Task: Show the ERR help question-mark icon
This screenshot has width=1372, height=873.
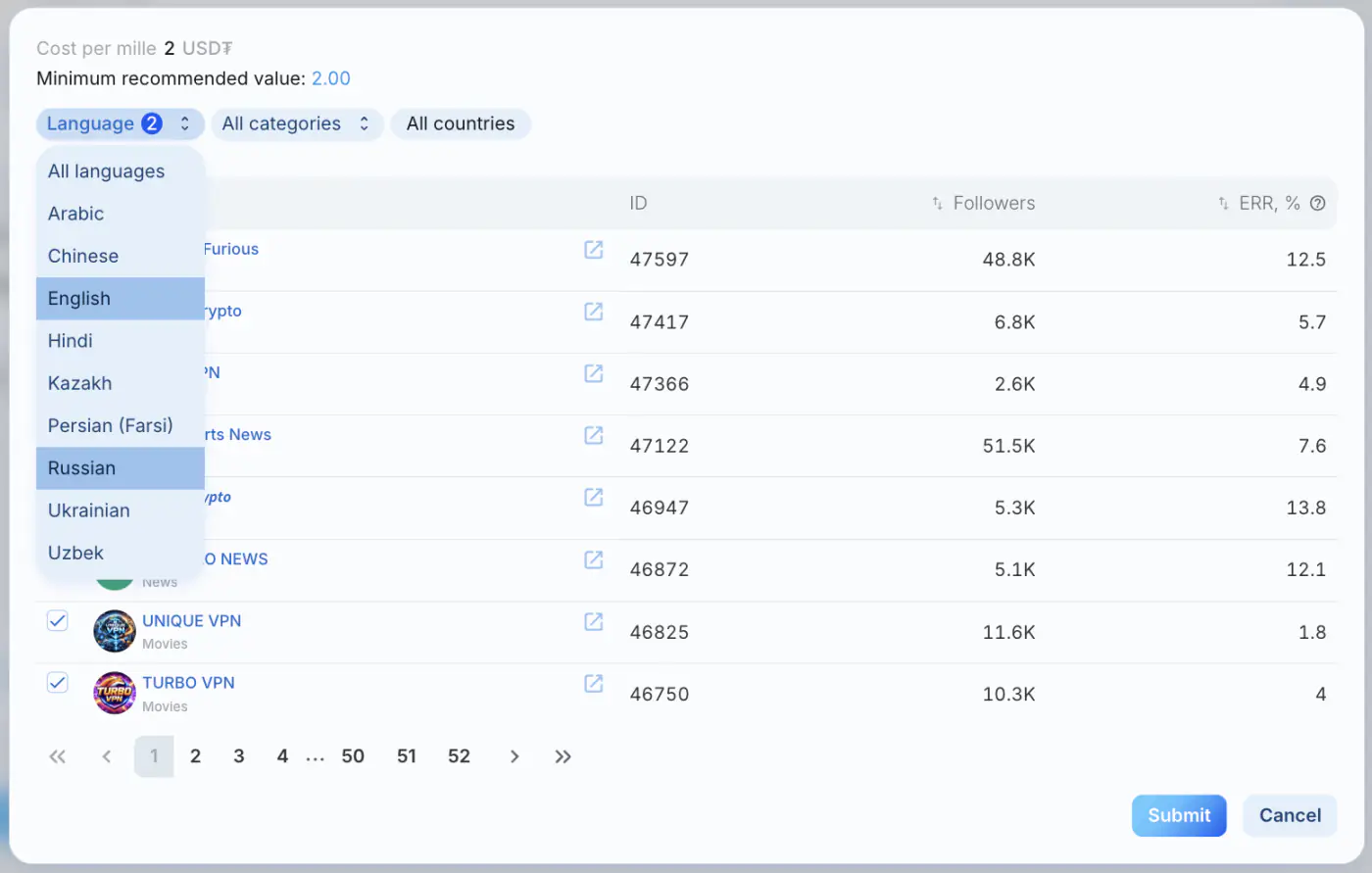Action: (x=1318, y=203)
